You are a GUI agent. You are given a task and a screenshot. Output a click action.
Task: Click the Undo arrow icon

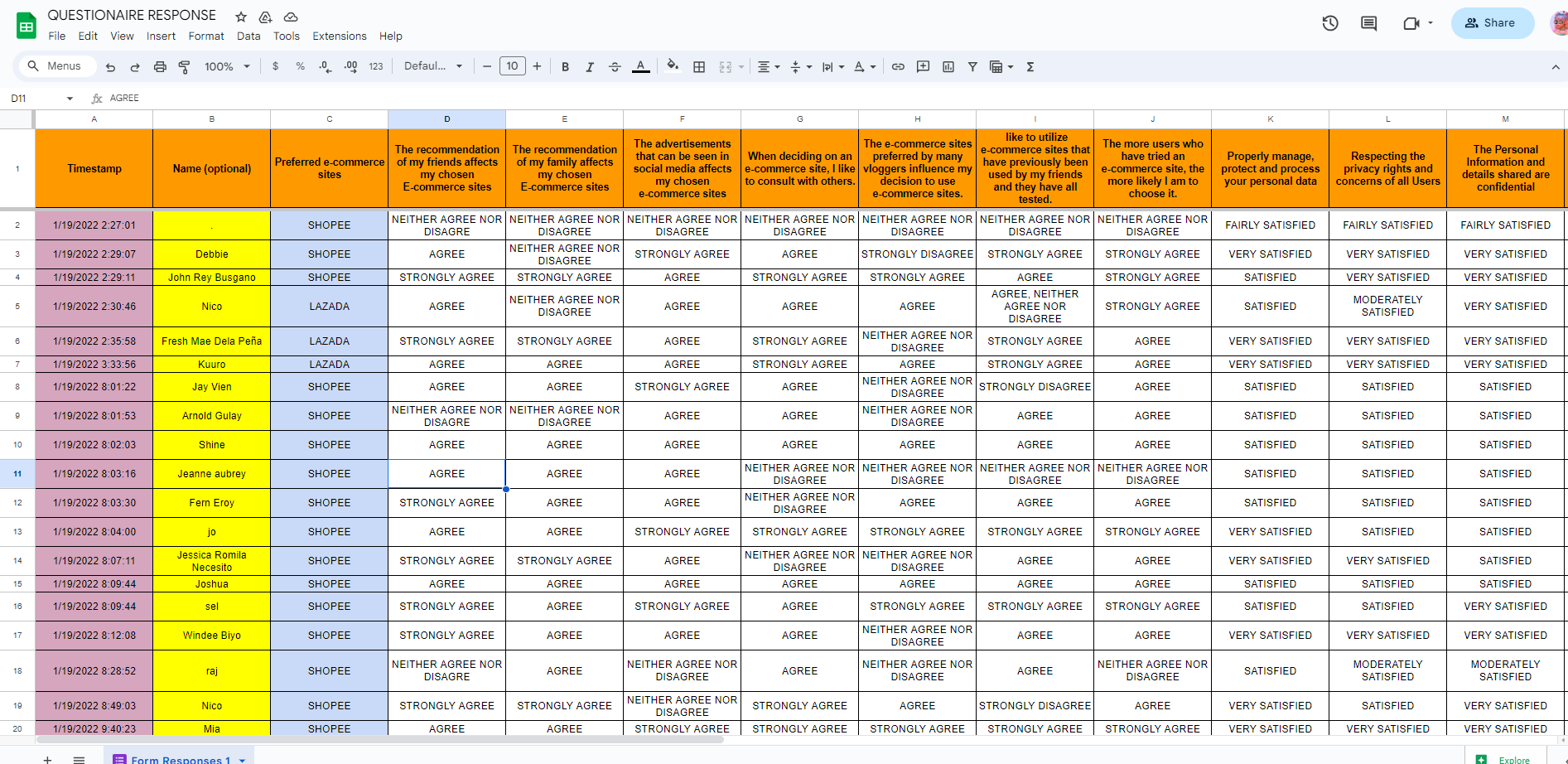point(110,67)
